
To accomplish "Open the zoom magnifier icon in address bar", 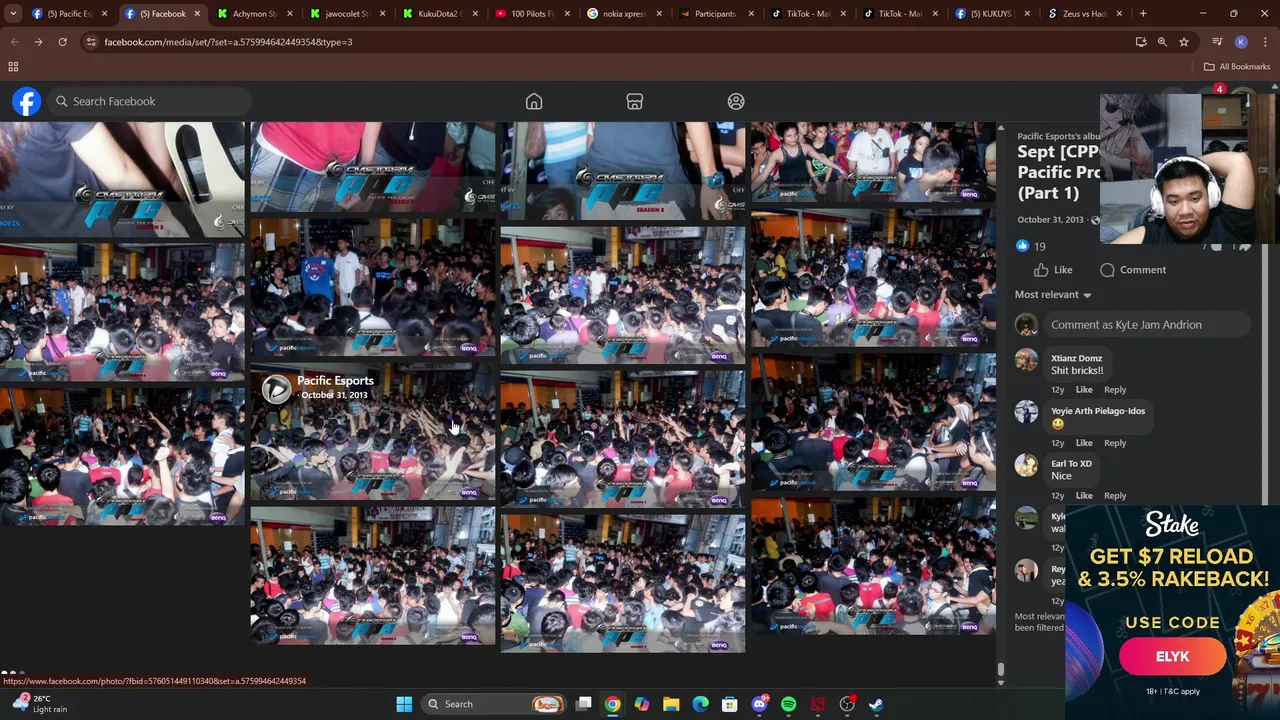I will tap(1162, 42).
